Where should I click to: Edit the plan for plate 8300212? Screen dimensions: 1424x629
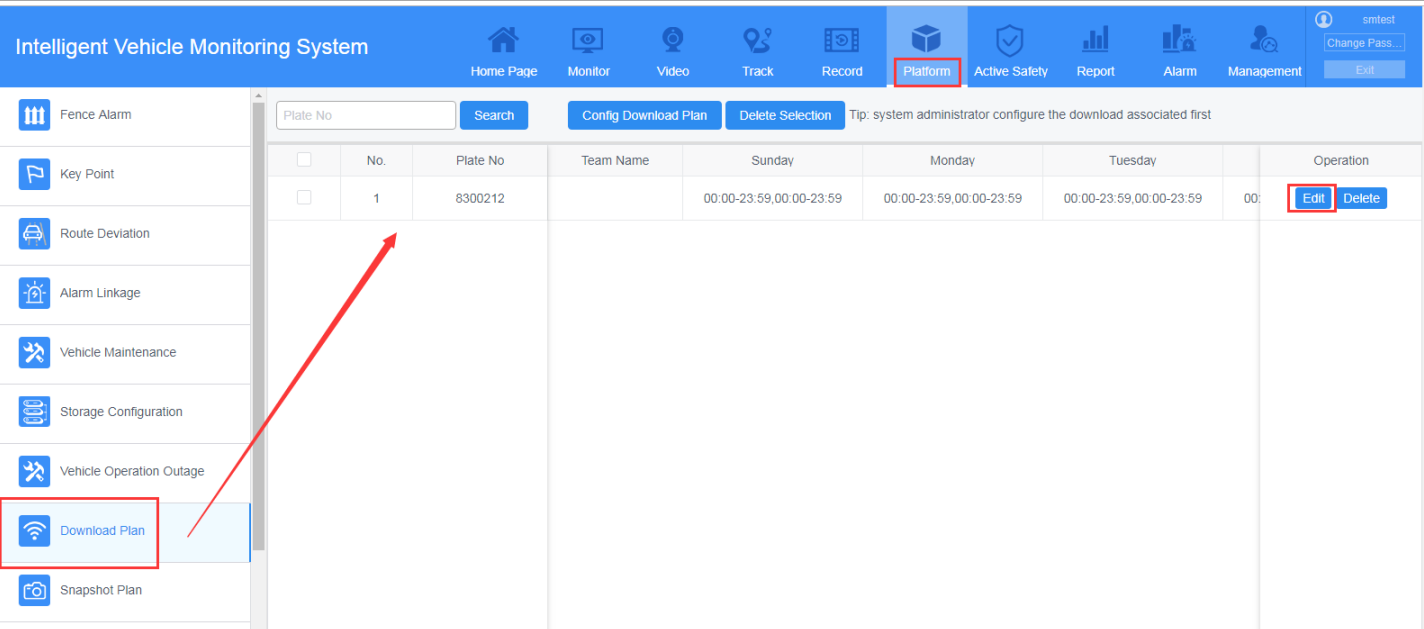pos(1313,198)
